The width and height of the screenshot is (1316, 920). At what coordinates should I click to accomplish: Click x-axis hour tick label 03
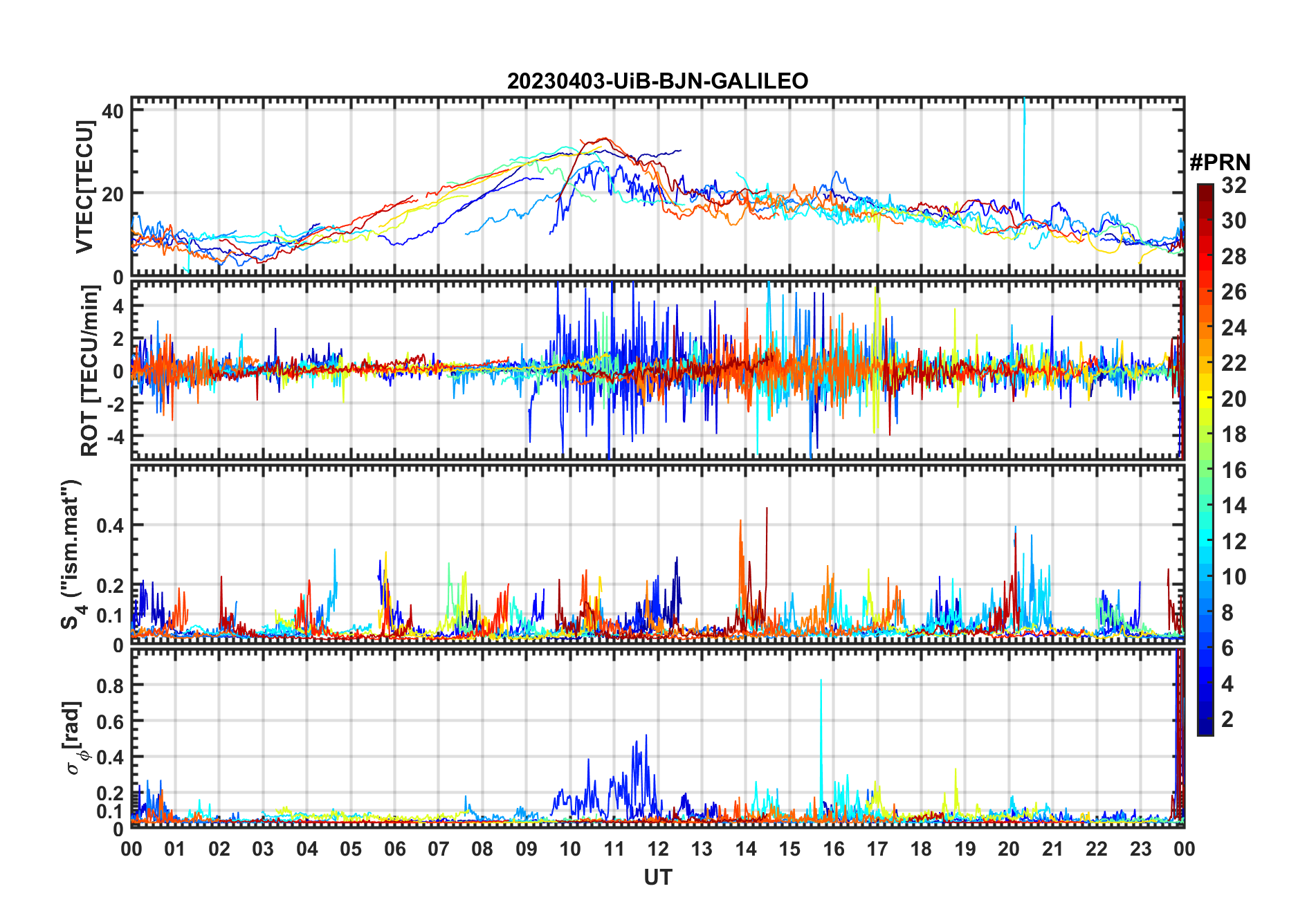pyautogui.click(x=263, y=849)
